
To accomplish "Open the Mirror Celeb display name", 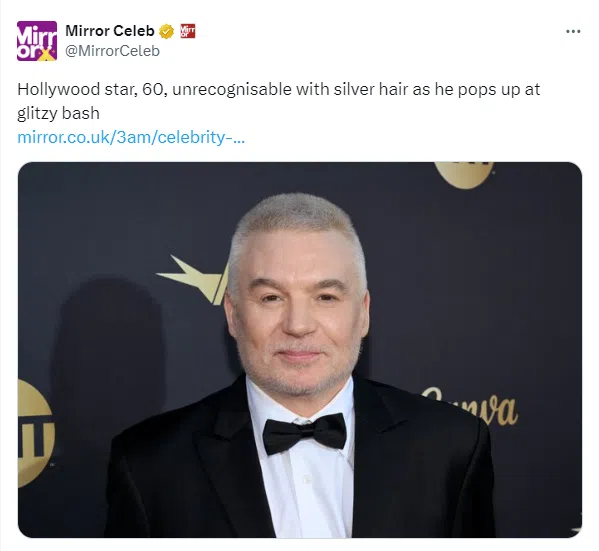I will click(110, 31).
